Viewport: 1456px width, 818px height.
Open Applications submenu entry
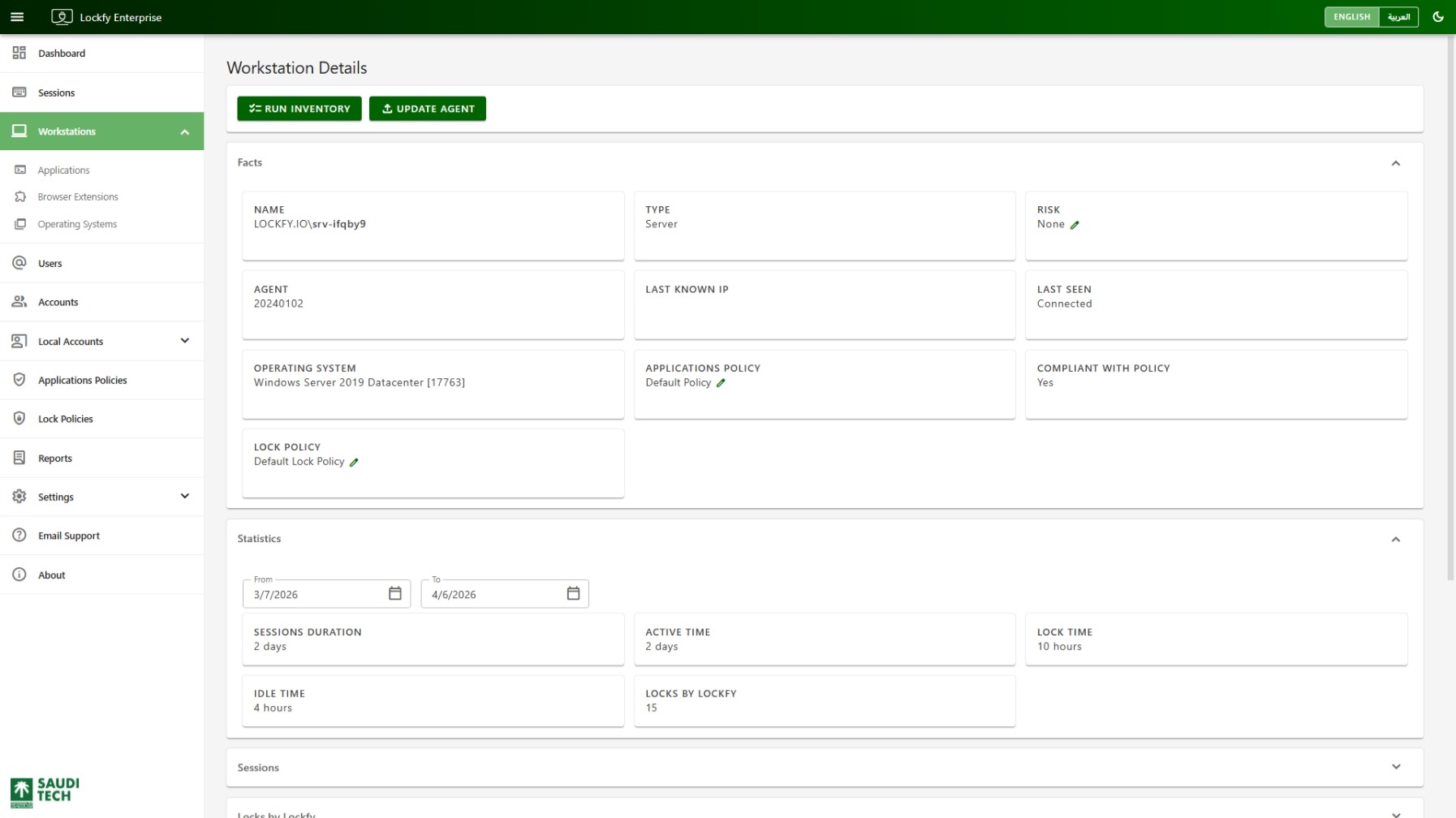101,170
